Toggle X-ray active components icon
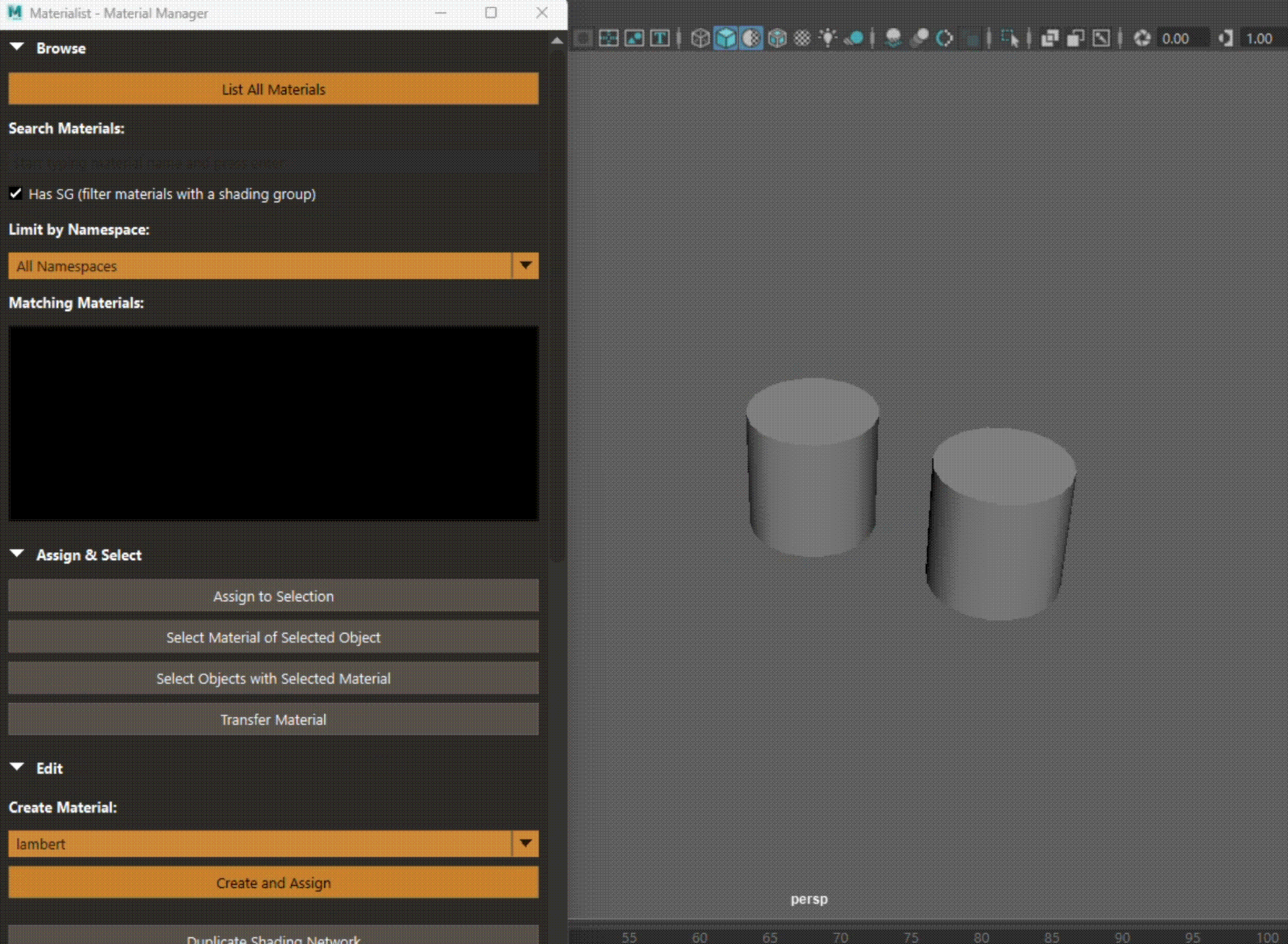This screenshot has width=1288, height=944. point(1075,38)
